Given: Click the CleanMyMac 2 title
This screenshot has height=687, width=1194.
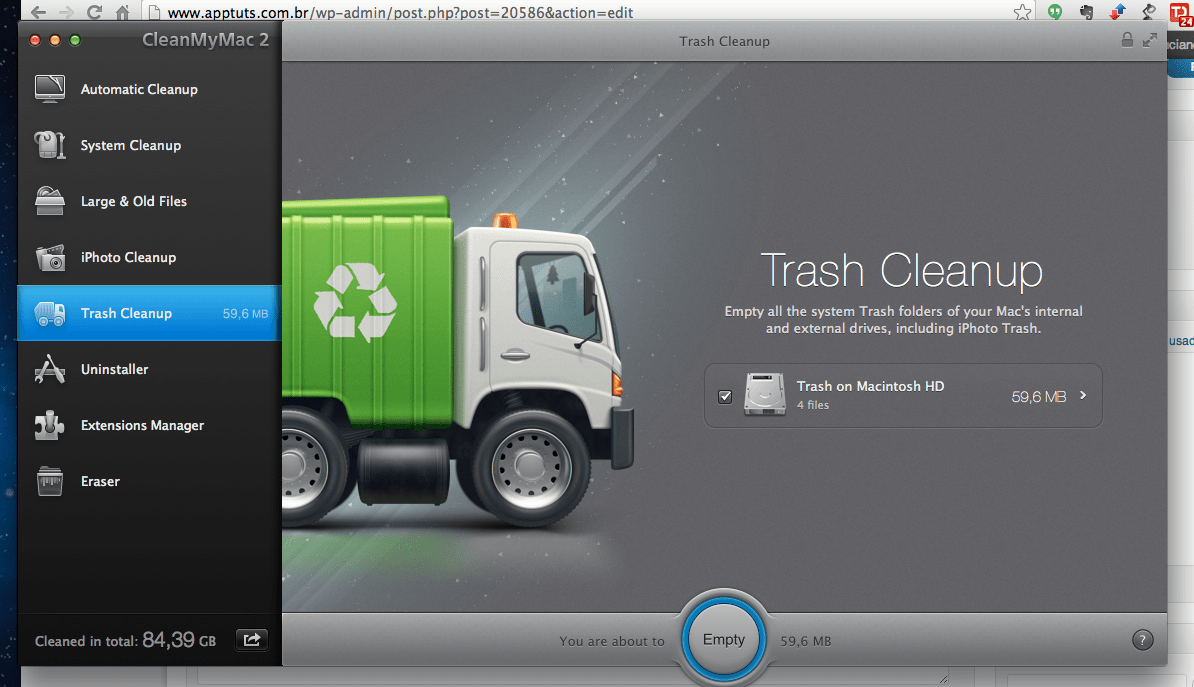Looking at the screenshot, I should pyautogui.click(x=206, y=40).
